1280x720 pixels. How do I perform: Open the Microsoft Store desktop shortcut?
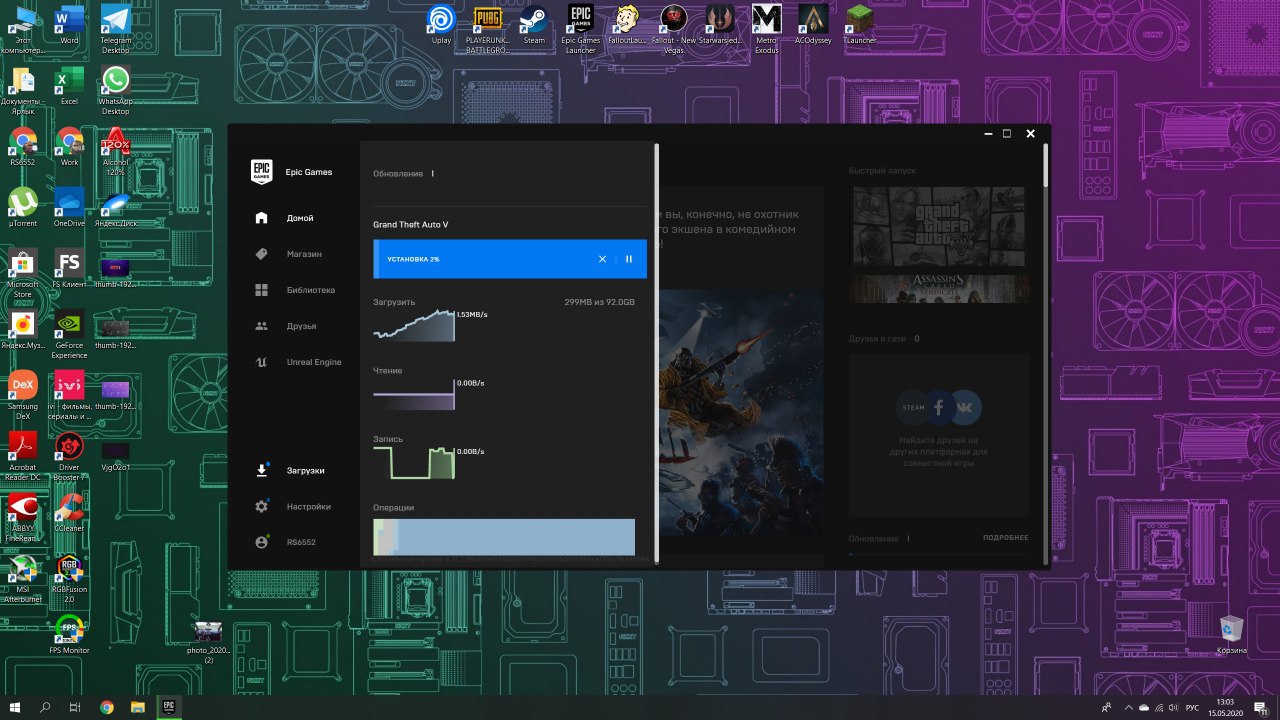click(23, 274)
